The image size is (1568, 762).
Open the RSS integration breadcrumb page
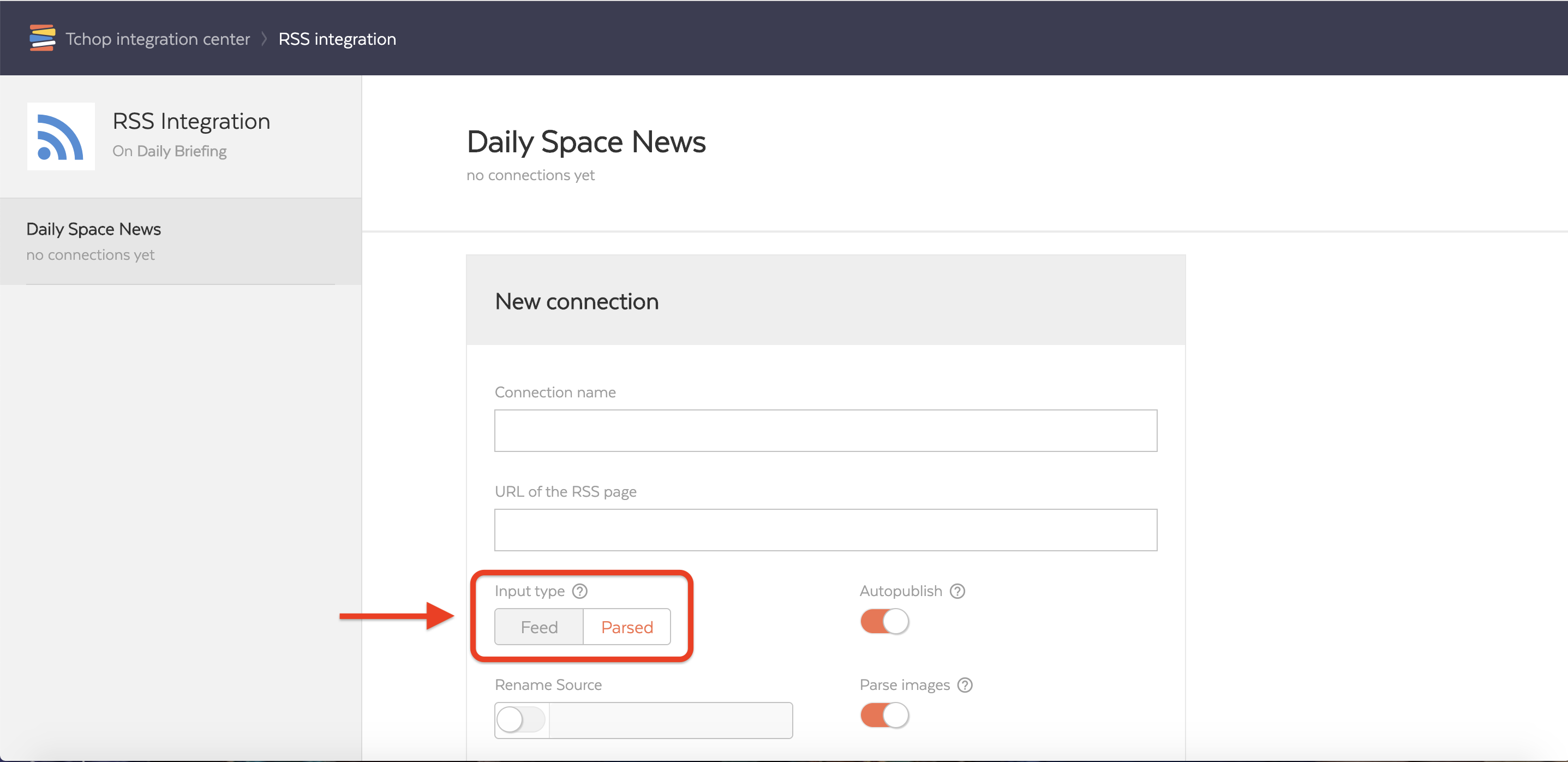[x=337, y=38]
